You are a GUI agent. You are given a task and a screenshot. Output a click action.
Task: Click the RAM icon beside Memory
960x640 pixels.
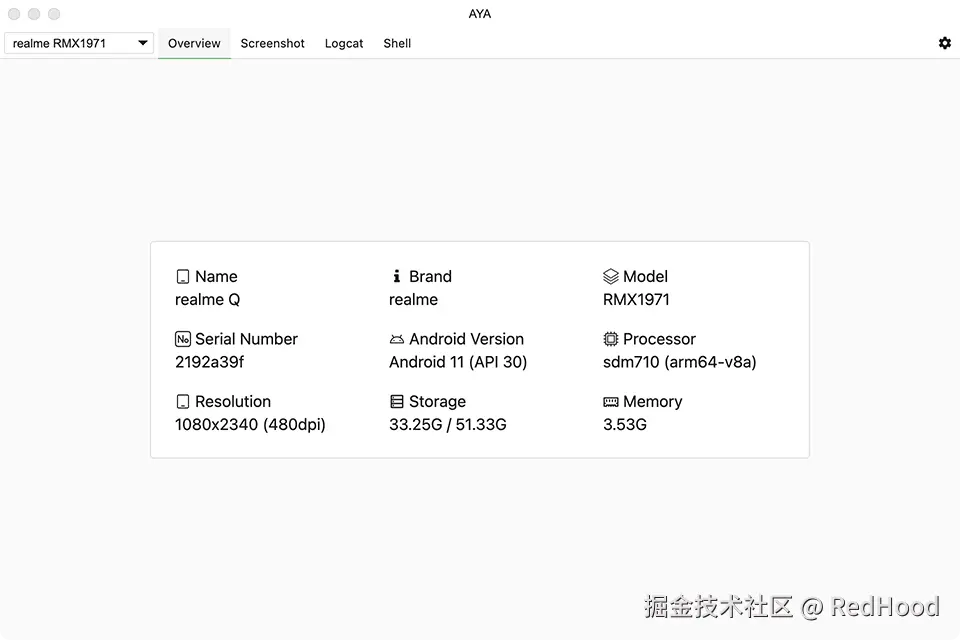pos(610,402)
